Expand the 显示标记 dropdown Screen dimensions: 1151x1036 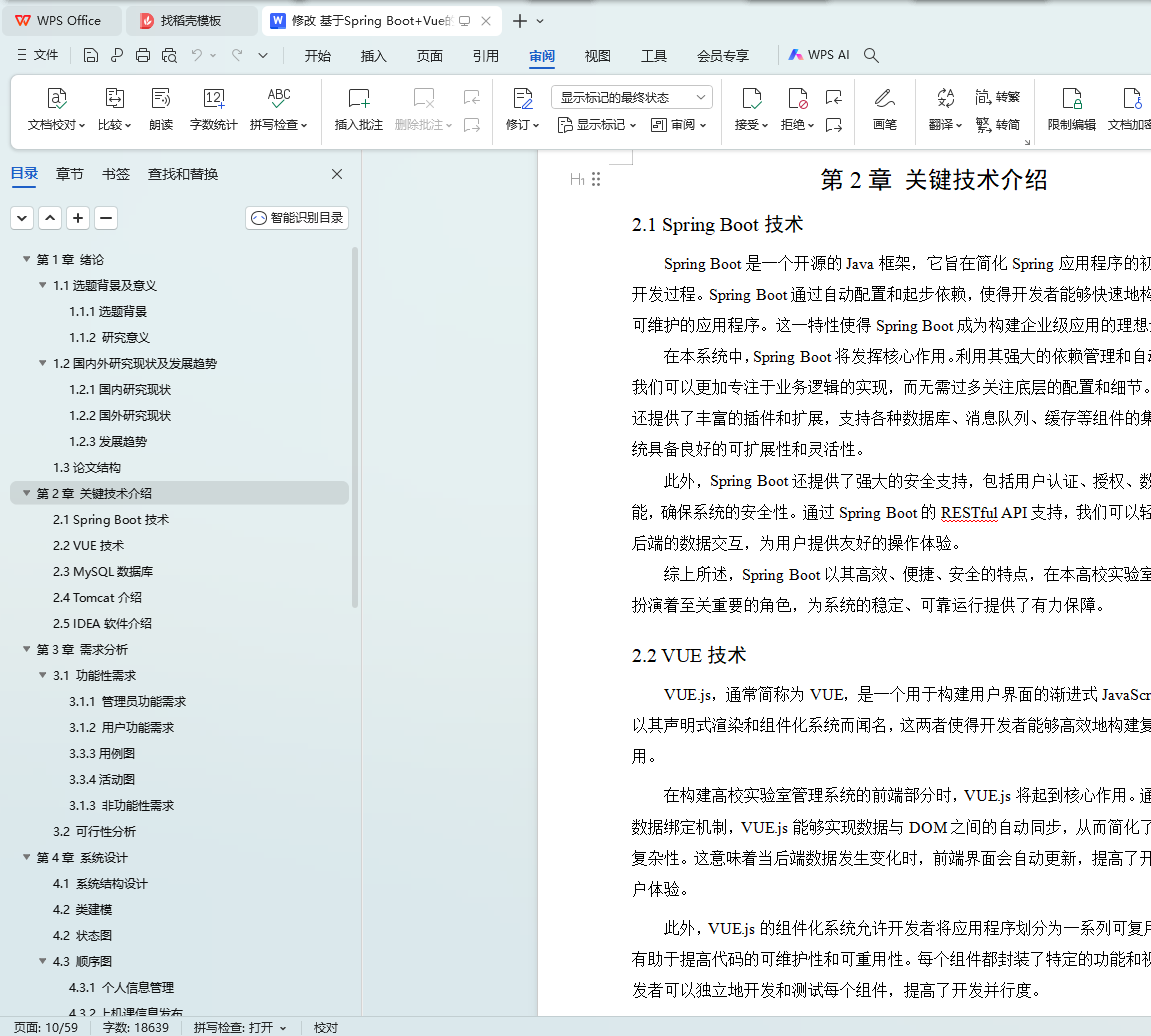point(597,125)
